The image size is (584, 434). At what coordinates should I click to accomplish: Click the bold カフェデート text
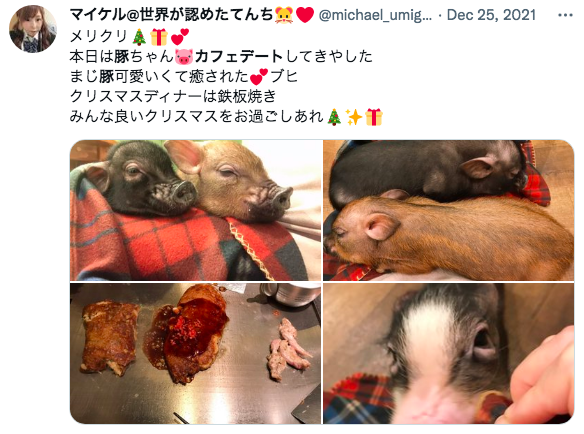point(238,57)
